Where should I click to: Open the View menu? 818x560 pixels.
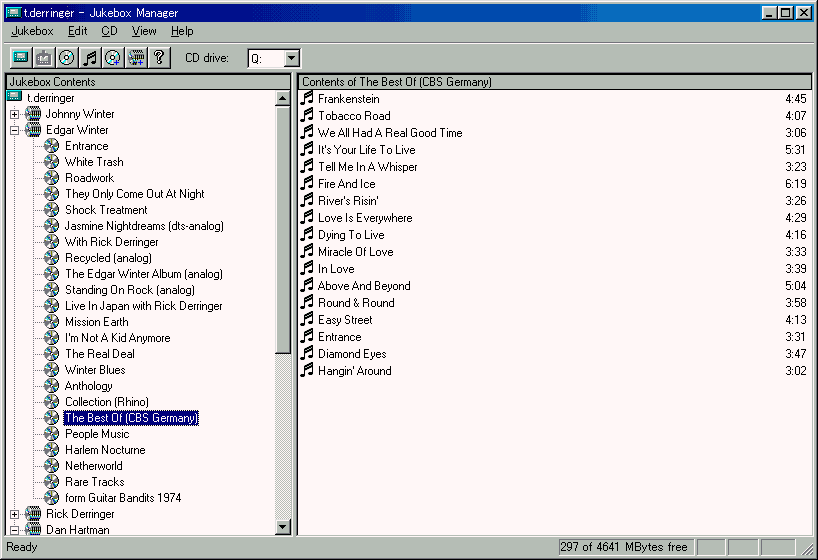click(x=144, y=31)
